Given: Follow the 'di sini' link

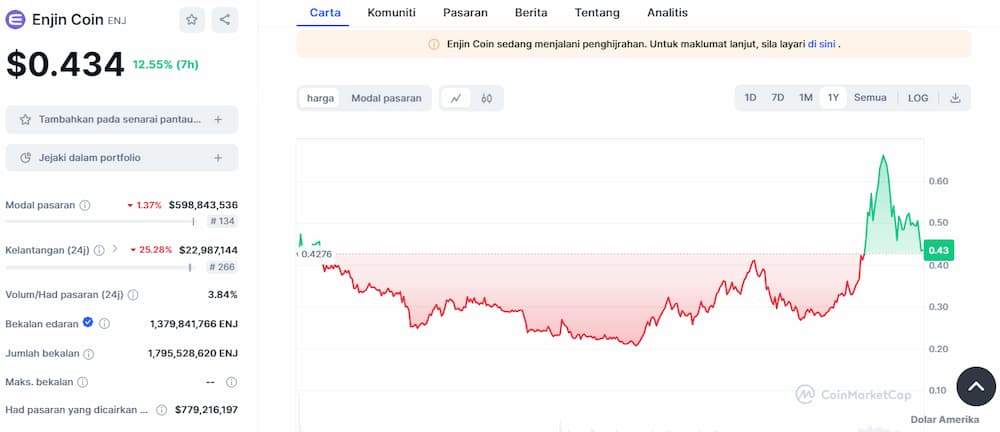Looking at the screenshot, I should [x=821, y=44].
